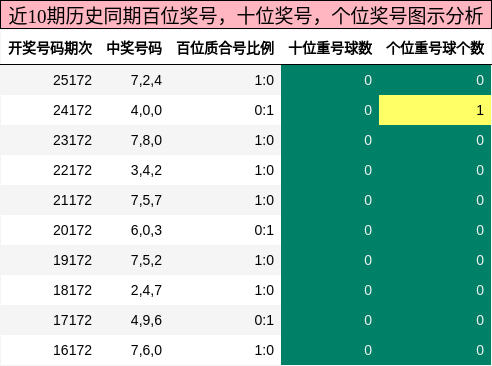Click ratio 0:1 in row 20172
Image resolution: width=492 pixels, height=366 pixels.
pyautogui.click(x=264, y=230)
